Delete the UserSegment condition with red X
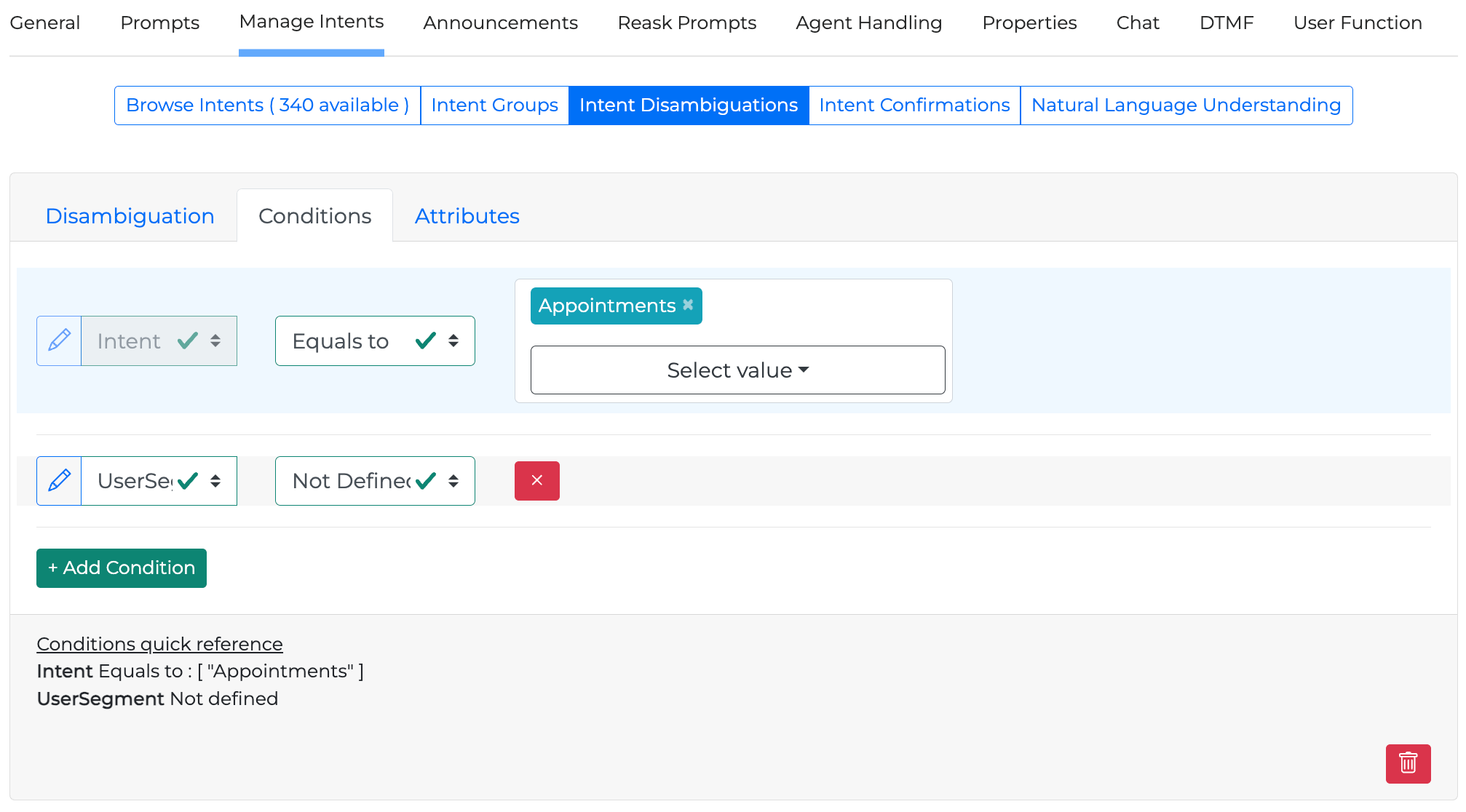 (536, 481)
